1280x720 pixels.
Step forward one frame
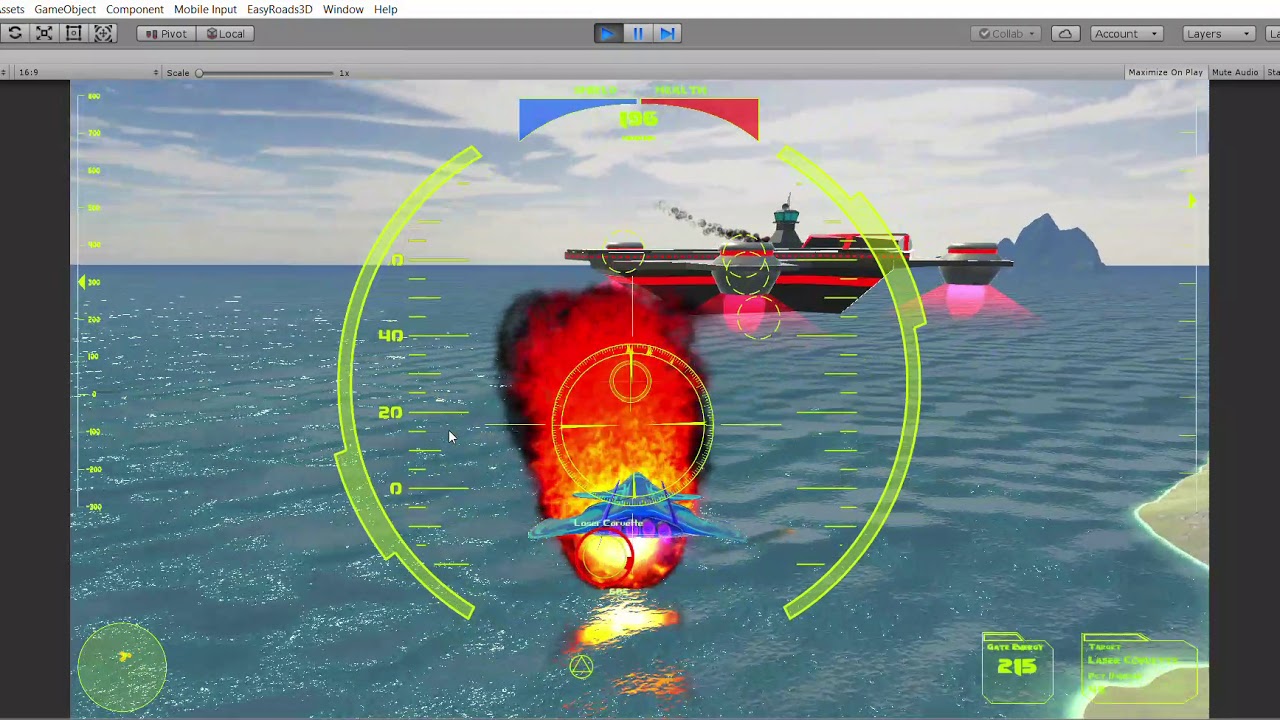[x=667, y=33]
